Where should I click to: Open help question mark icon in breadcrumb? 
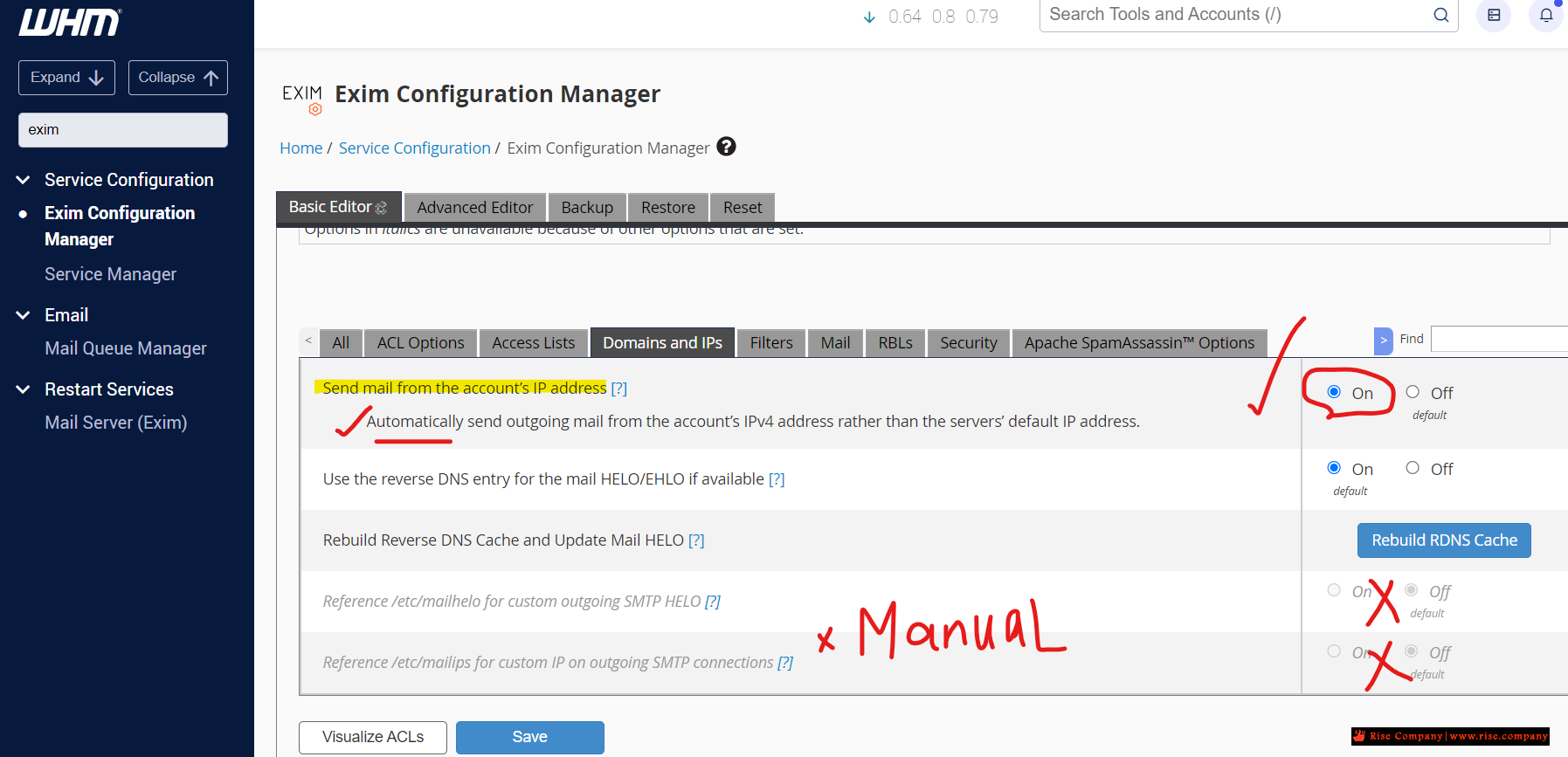click(726, 147)
